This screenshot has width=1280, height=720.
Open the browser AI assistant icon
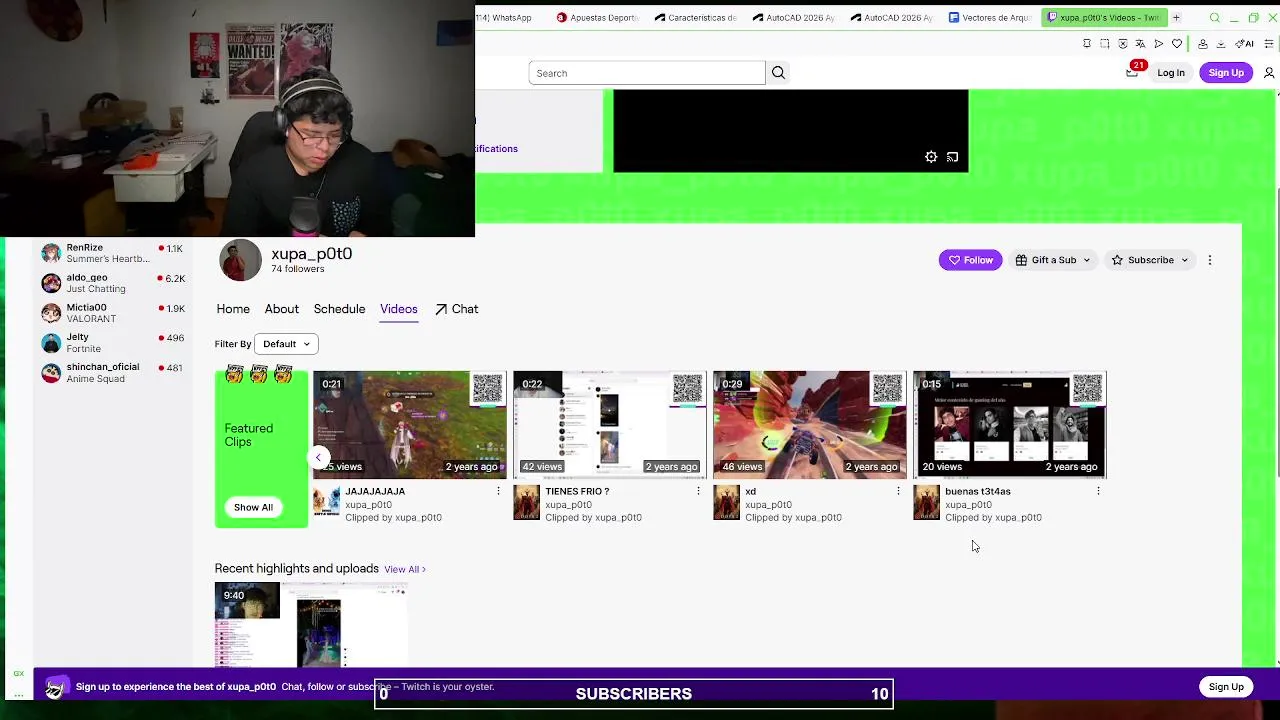[1245, 44]
